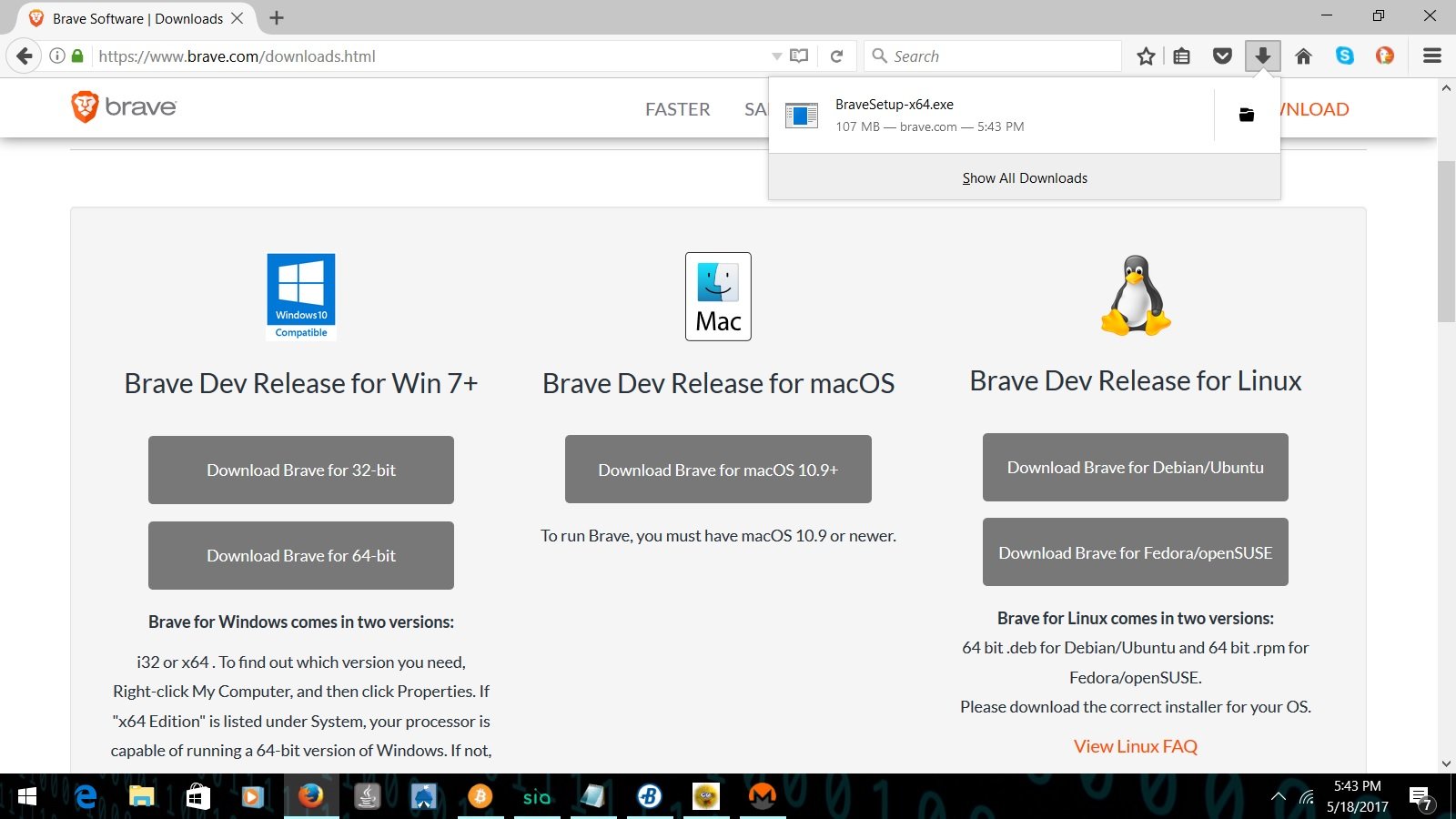
Task: Open the Windows Start menu
Action: pos(26,797)
